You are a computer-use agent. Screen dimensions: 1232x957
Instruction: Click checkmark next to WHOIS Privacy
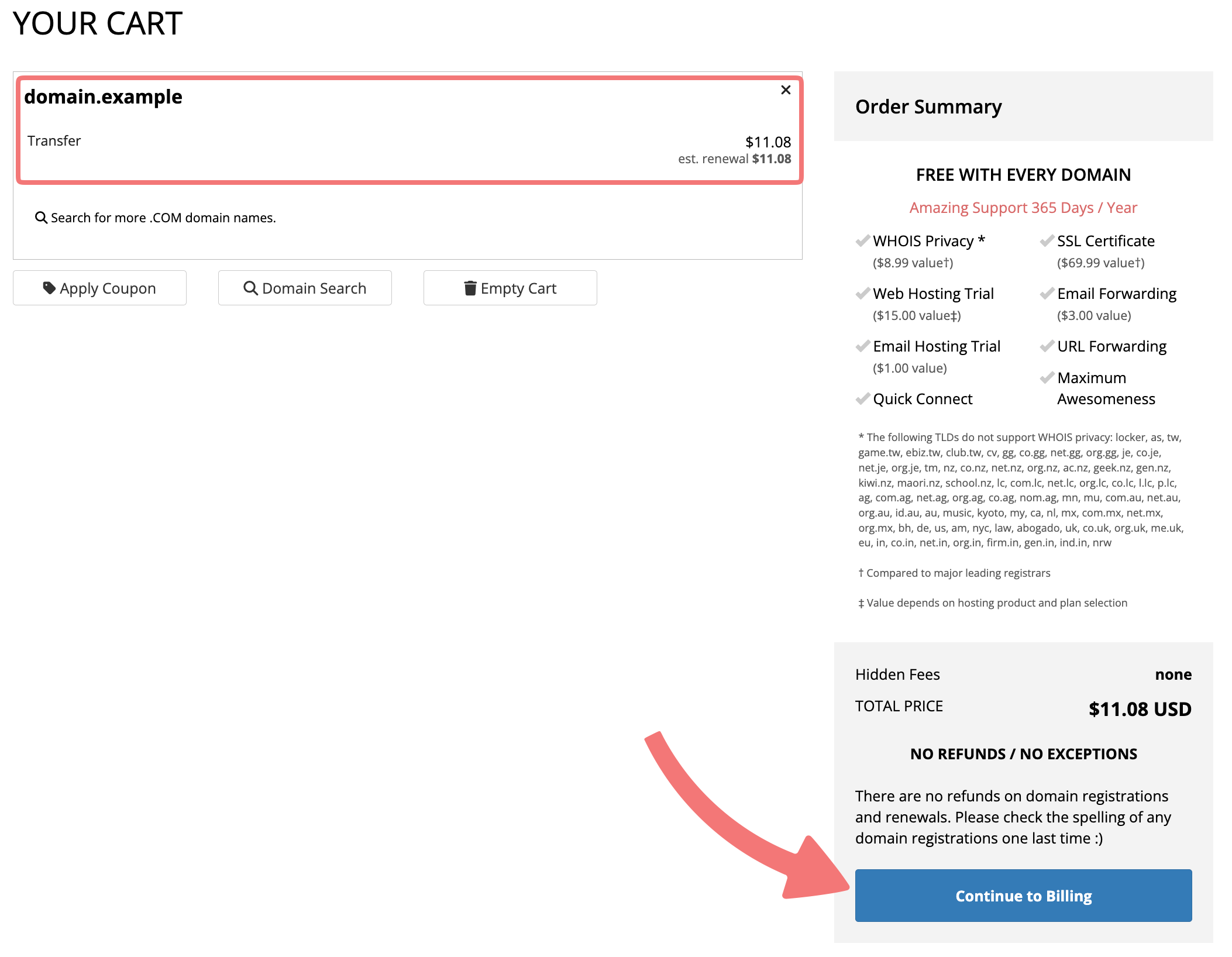862,241
